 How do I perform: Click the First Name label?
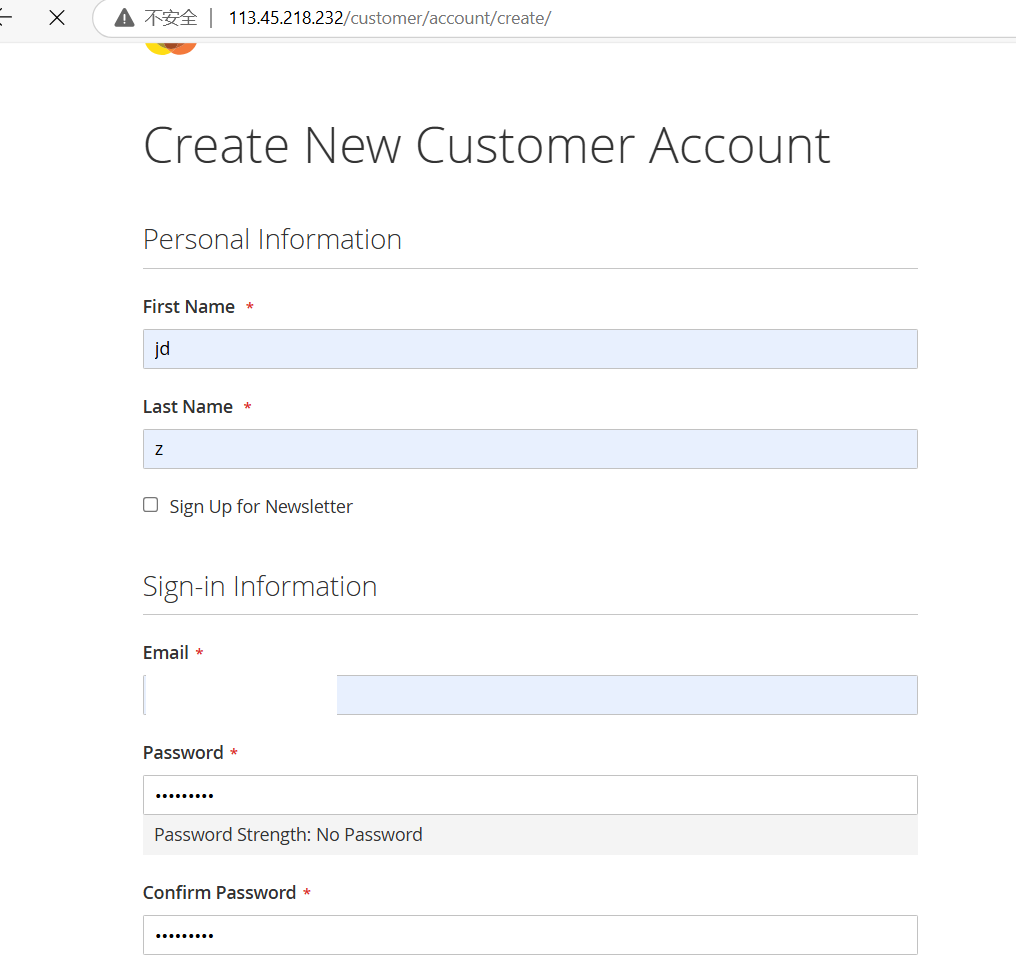(x=189, y=306)
